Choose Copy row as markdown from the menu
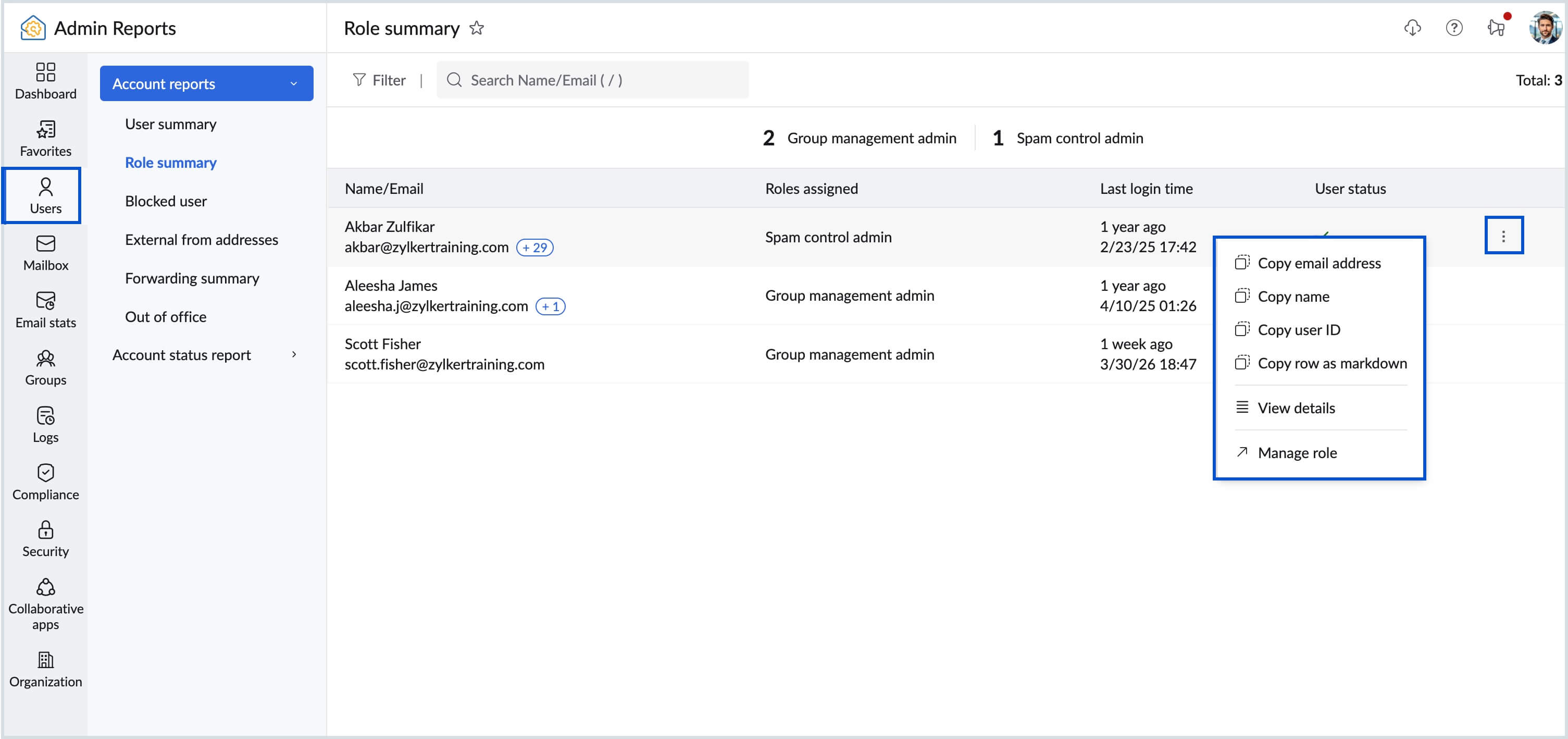1568x739 pixels. coord(1333,363)
